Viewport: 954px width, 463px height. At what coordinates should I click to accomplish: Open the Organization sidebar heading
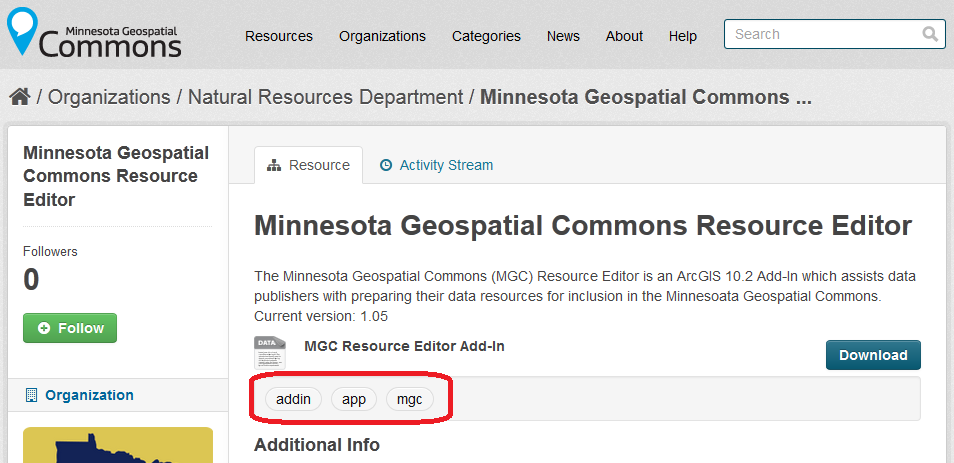coord(89,395)
